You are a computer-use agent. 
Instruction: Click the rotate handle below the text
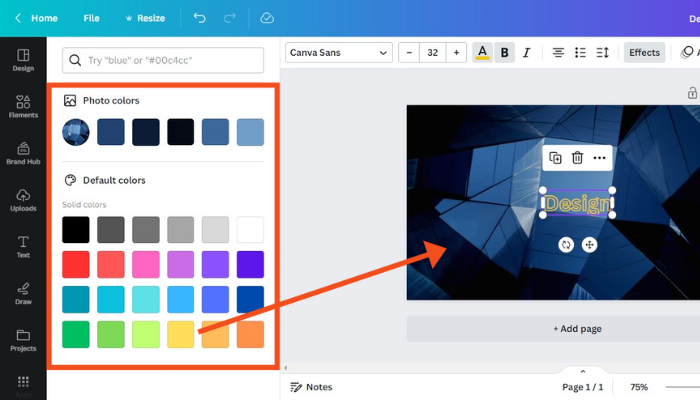566,245
